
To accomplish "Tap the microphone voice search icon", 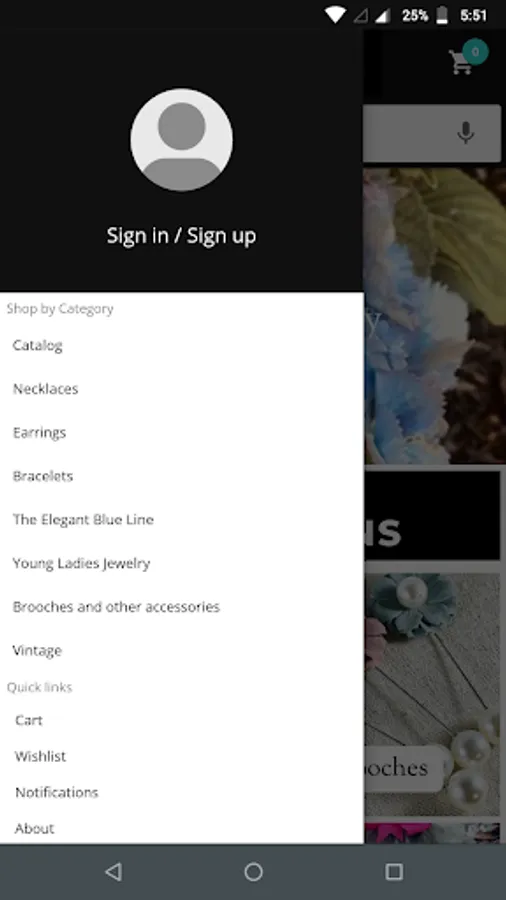I will (466, 133).
